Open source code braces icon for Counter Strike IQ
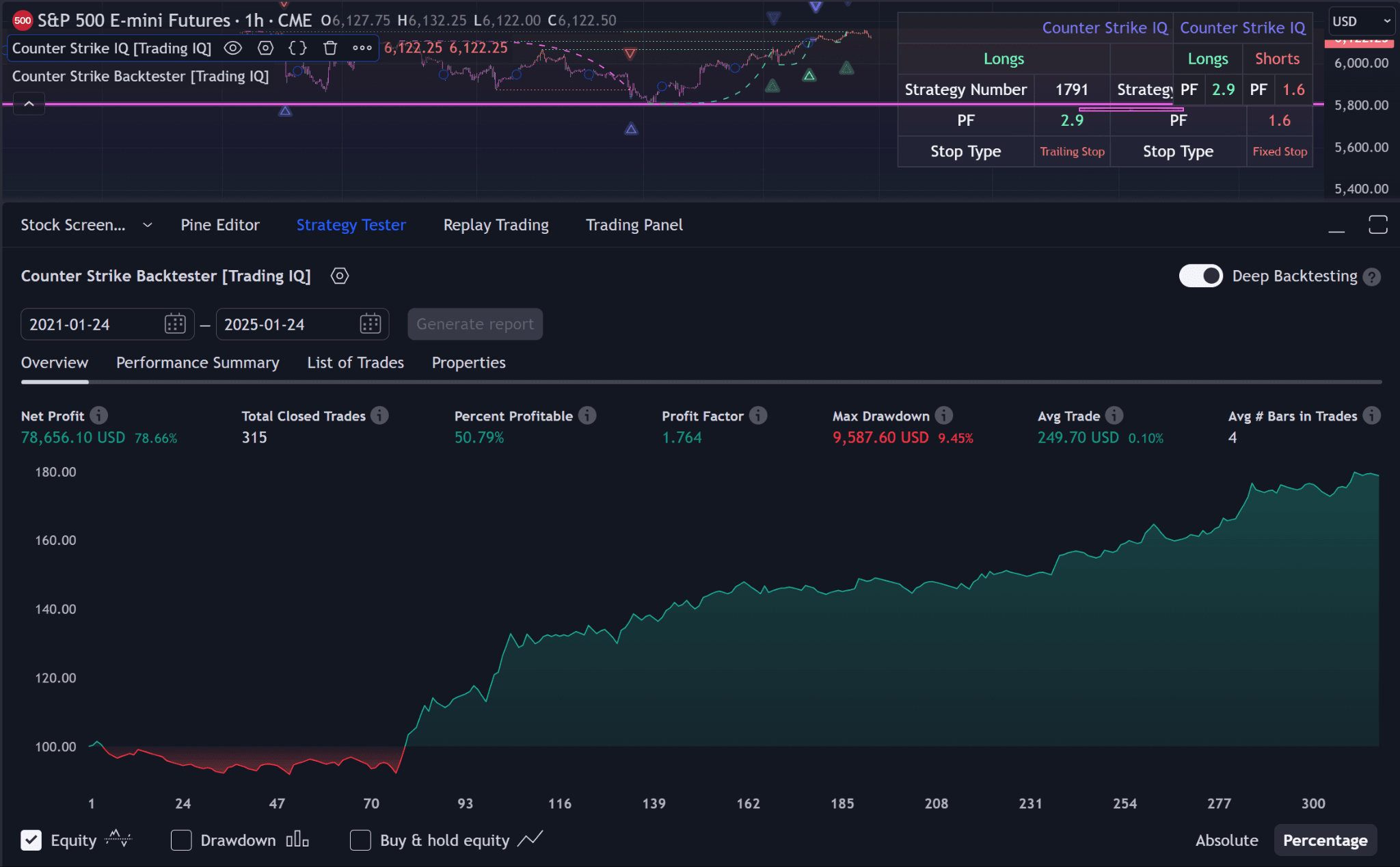Viewport: 1400px width, 867px height. [x=297, y=48]
